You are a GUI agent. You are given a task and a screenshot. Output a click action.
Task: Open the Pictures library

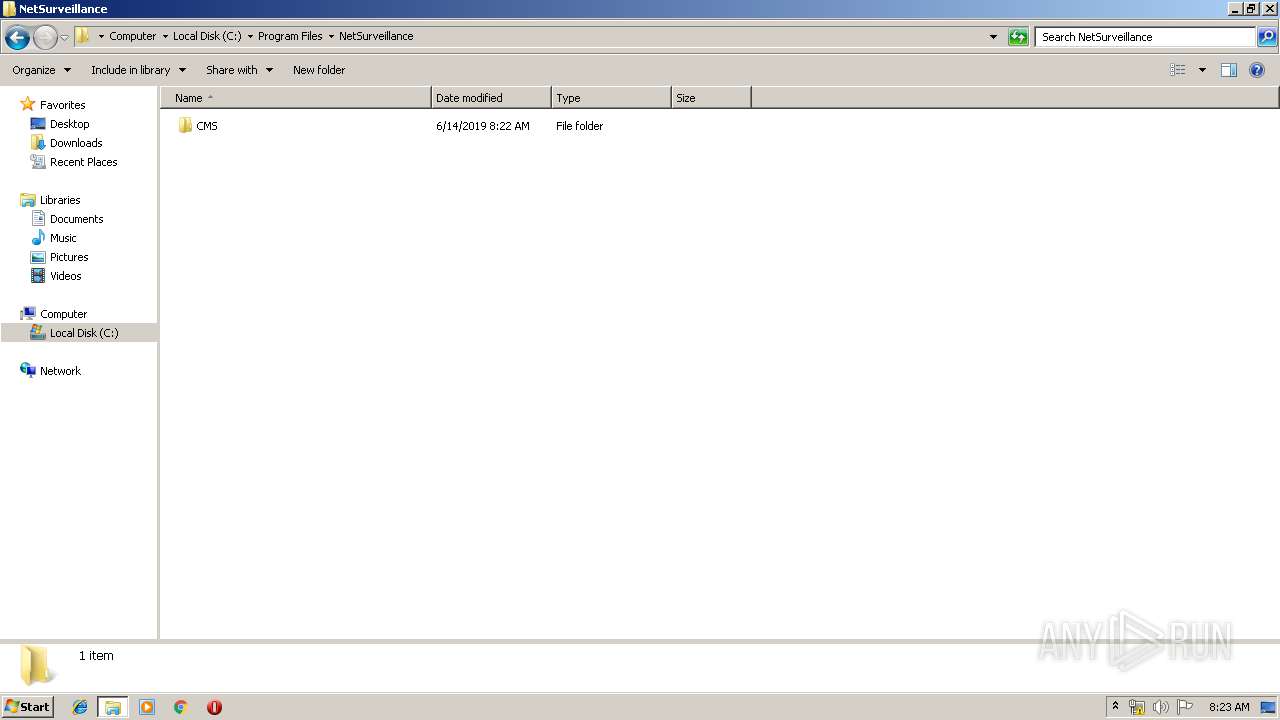(x=59, y=257)
